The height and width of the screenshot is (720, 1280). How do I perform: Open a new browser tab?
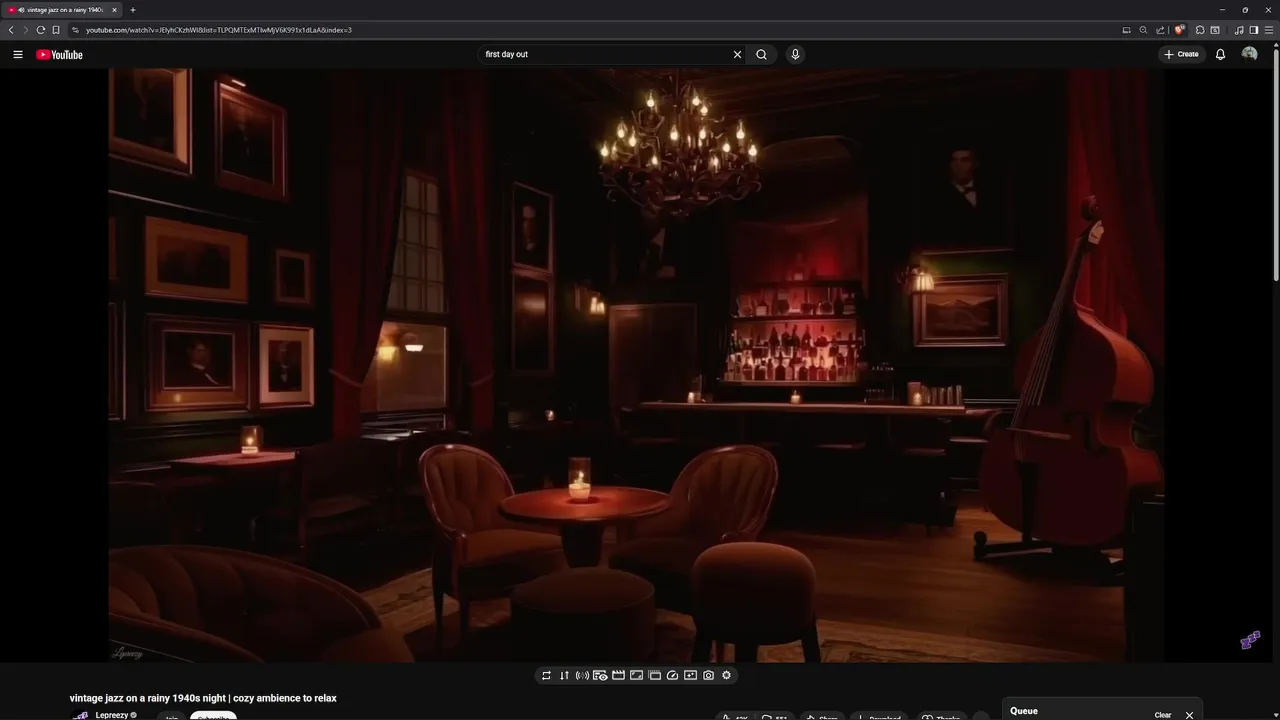tap(133, 10)
